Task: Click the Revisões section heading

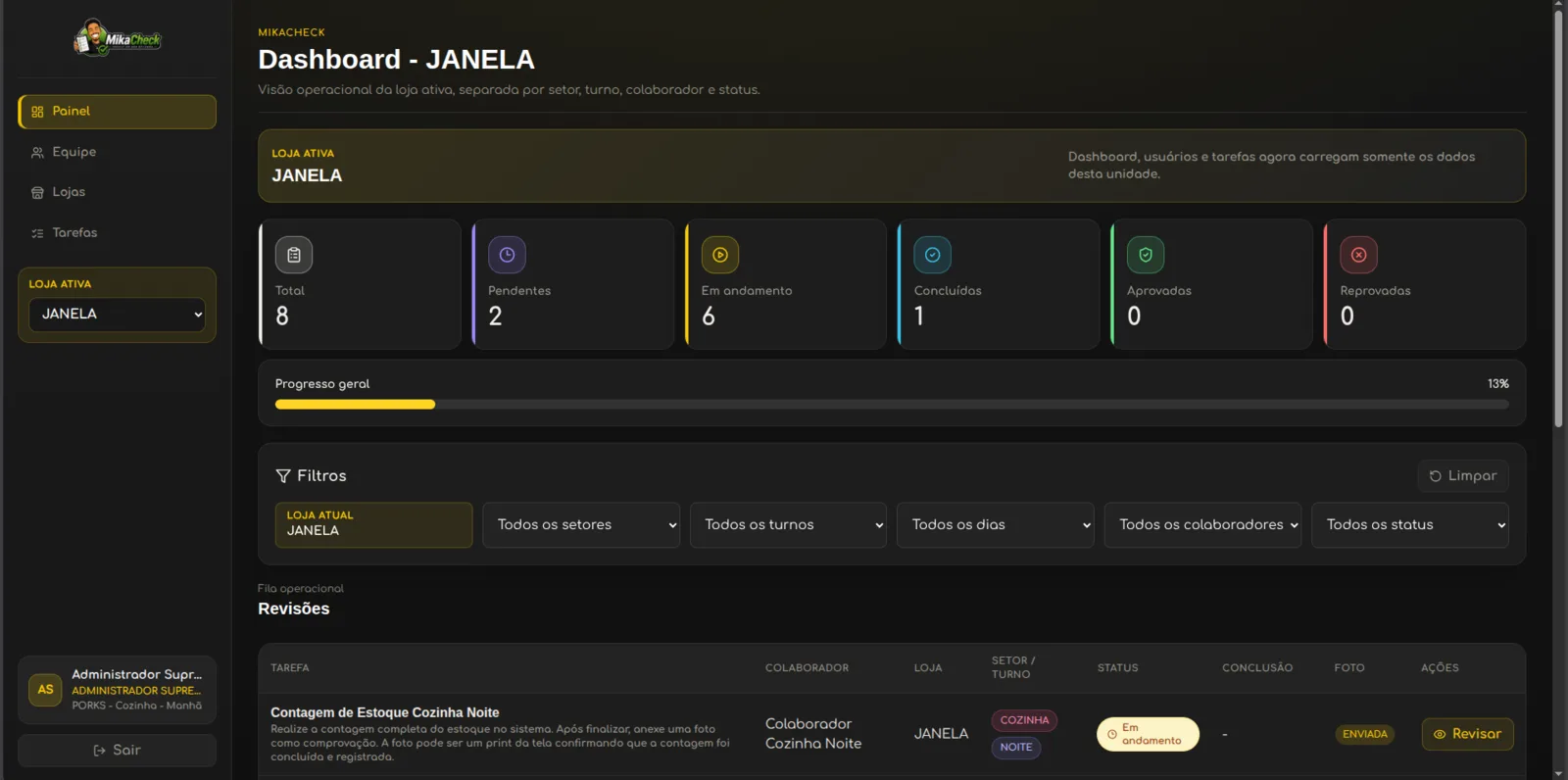Action: 294,609
